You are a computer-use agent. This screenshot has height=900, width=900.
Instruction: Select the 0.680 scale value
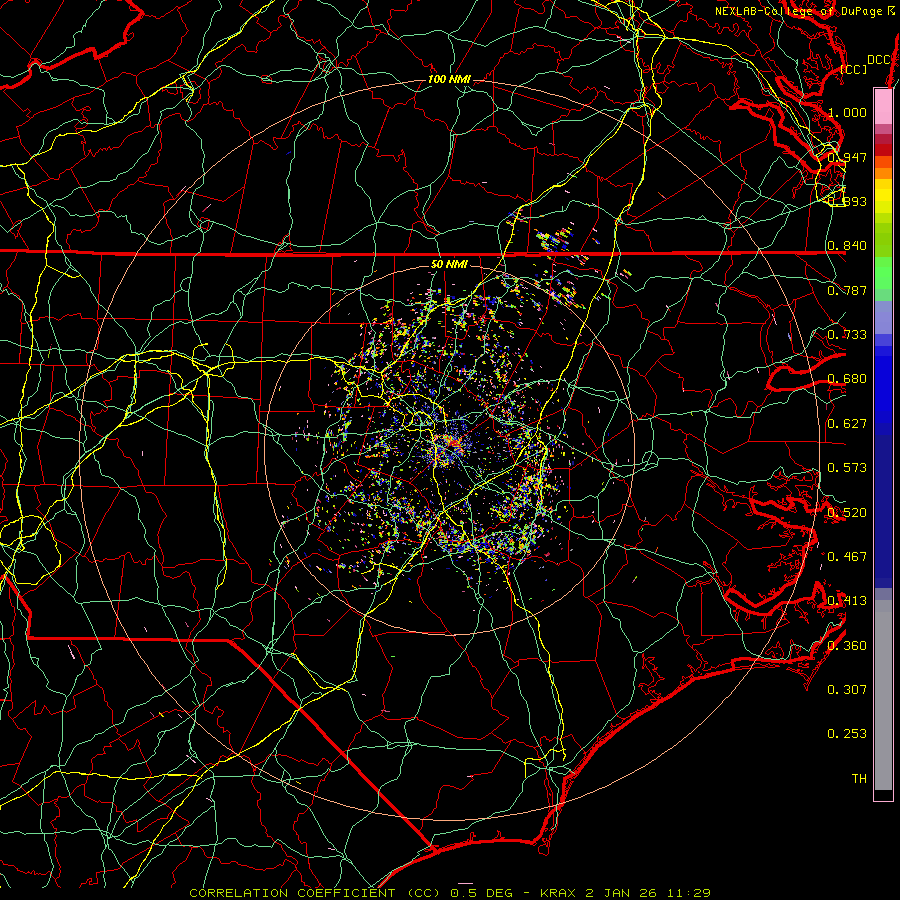point(847,379)
